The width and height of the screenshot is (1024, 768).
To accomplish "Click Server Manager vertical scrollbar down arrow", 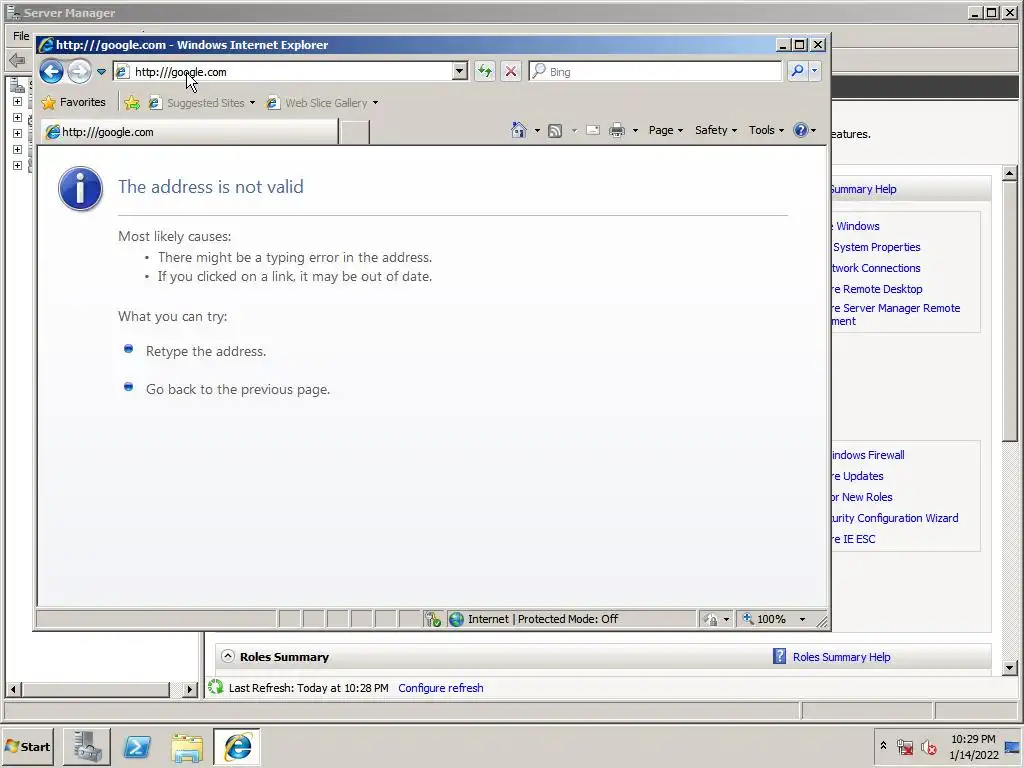I will (1010, 667).
